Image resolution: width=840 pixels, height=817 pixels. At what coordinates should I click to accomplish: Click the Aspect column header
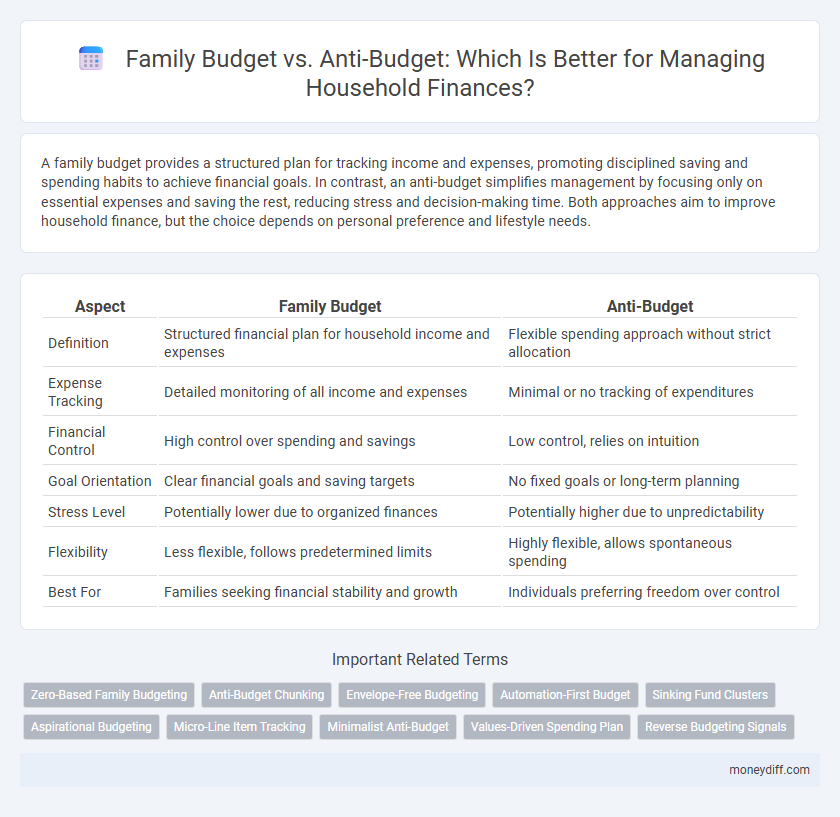tap(99, 306)
